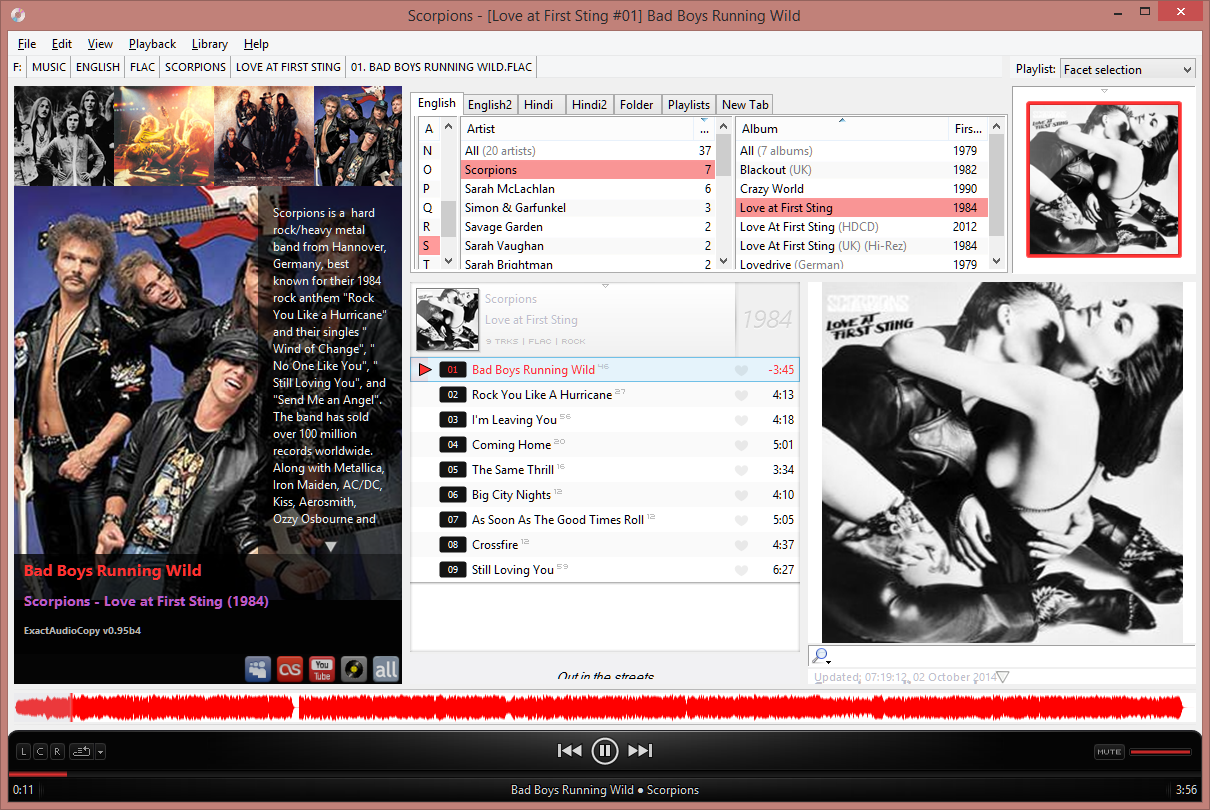Click the magnifier search icon under the cover art
This screenshot has height=810, width=1210.
[820, 656]
